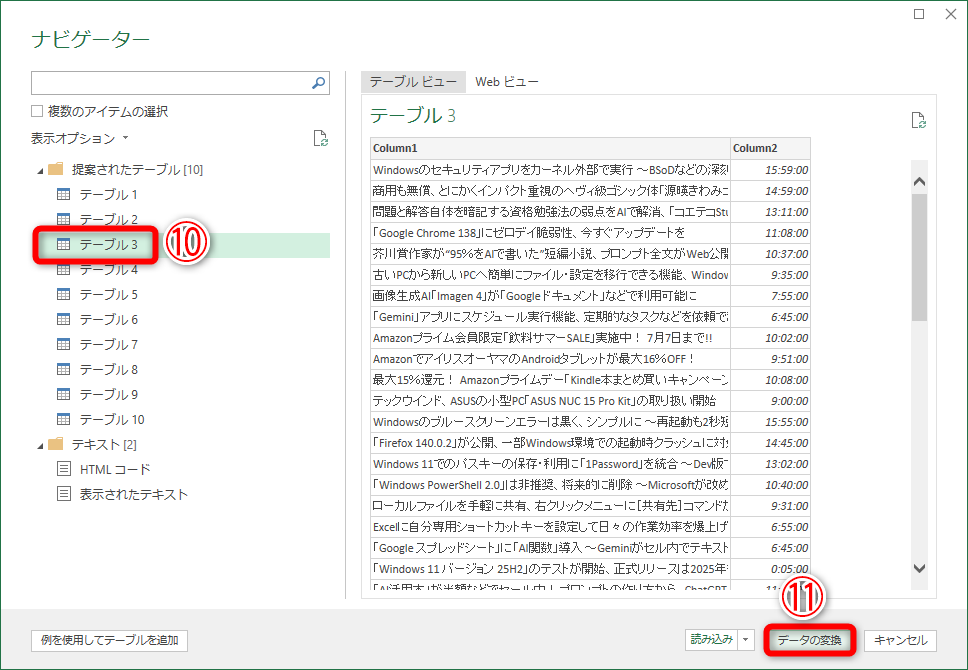This screenshot has width=968, height=670.
Task: Click the データの変換 button
Action: pos(808,641)
